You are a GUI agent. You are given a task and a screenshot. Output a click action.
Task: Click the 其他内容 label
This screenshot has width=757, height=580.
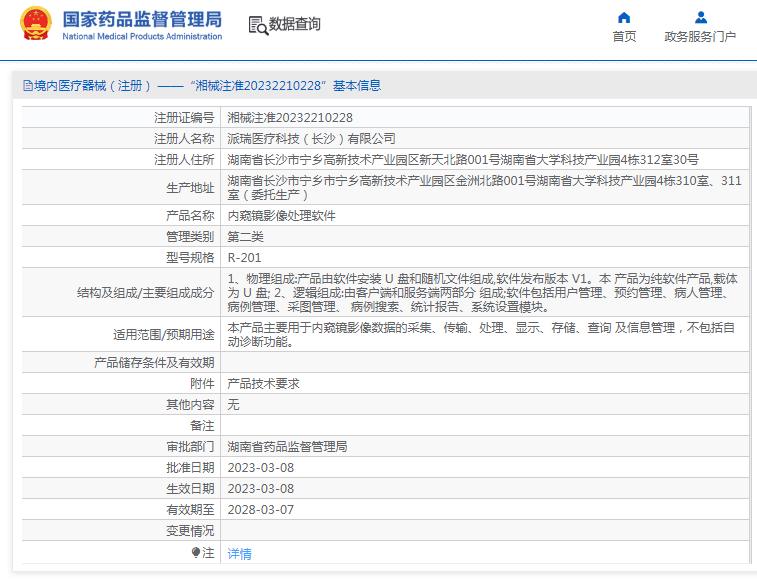(x=190, y=405)
